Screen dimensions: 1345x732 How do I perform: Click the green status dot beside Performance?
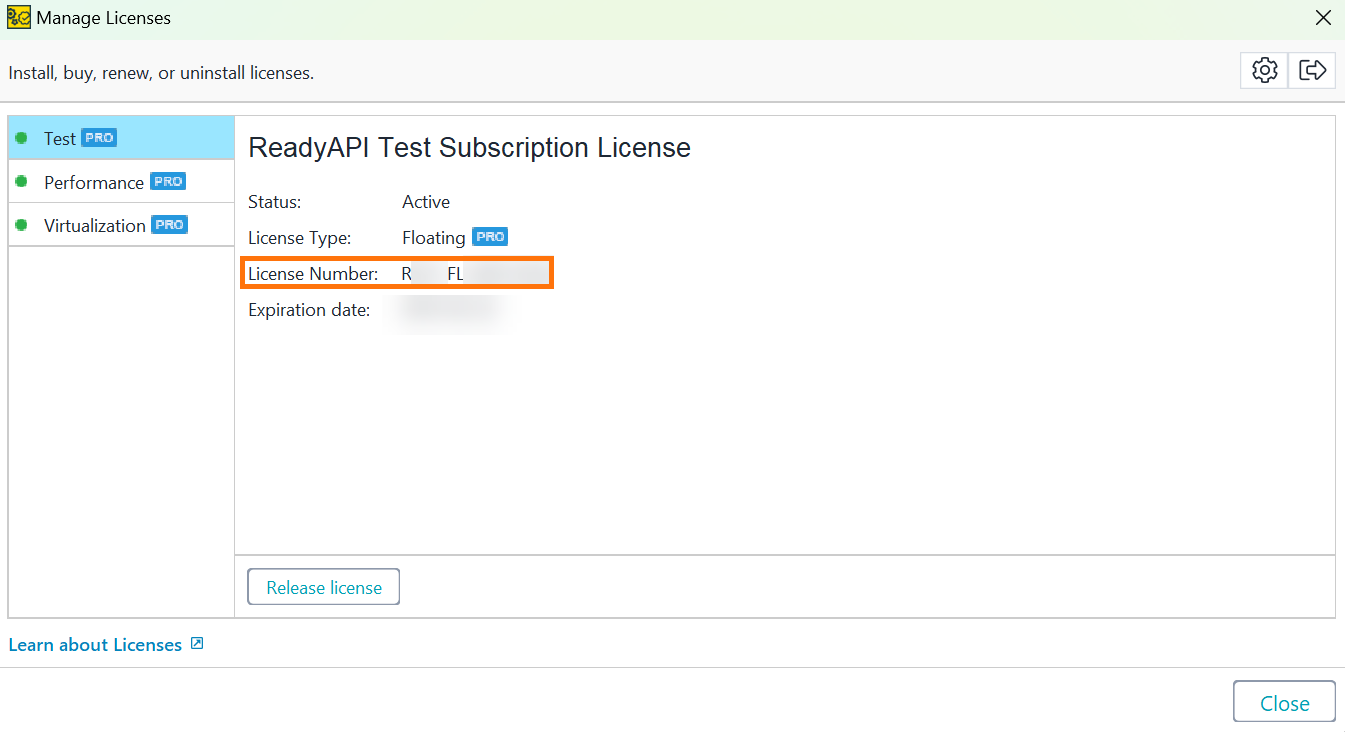click(x=22, y=181)
